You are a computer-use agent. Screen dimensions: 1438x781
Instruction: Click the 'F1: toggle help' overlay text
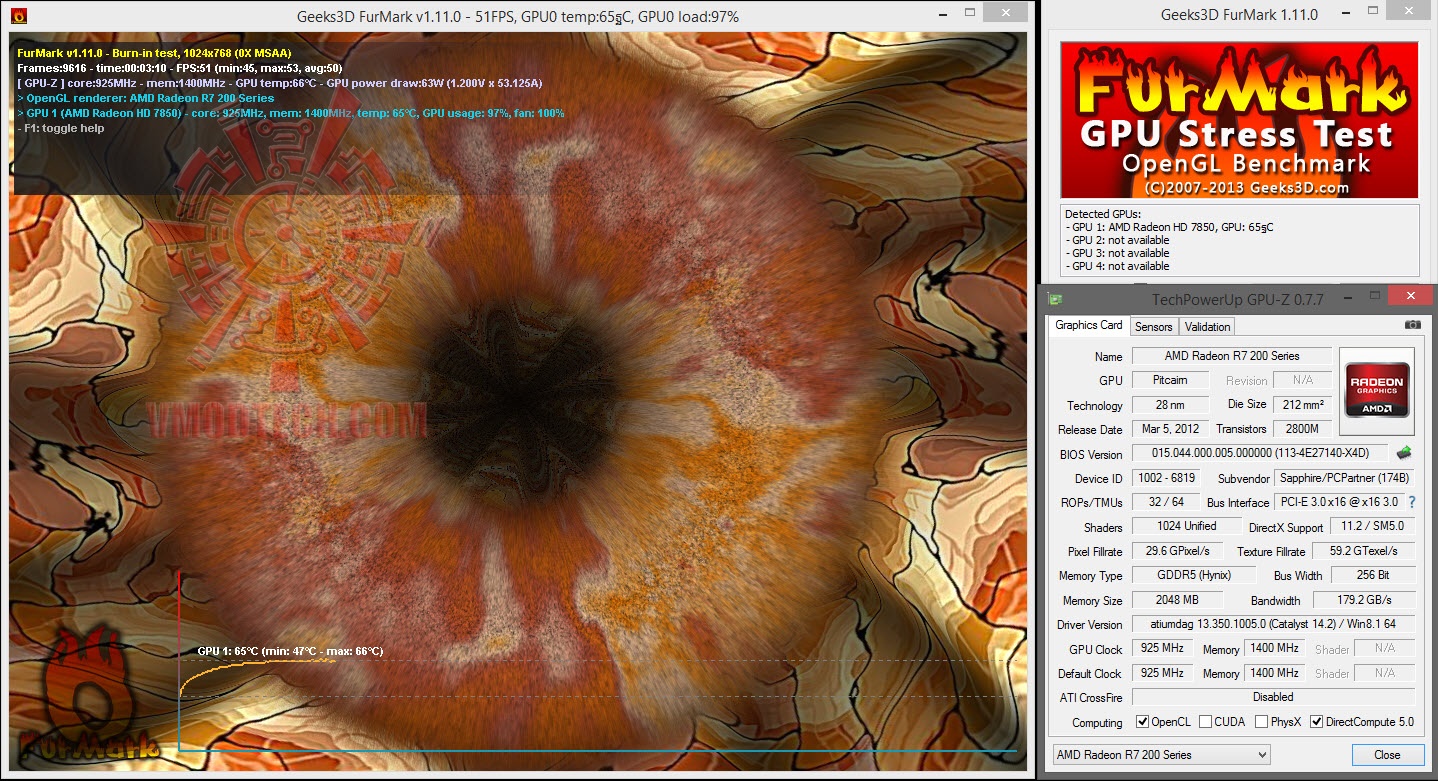[61, 128]
